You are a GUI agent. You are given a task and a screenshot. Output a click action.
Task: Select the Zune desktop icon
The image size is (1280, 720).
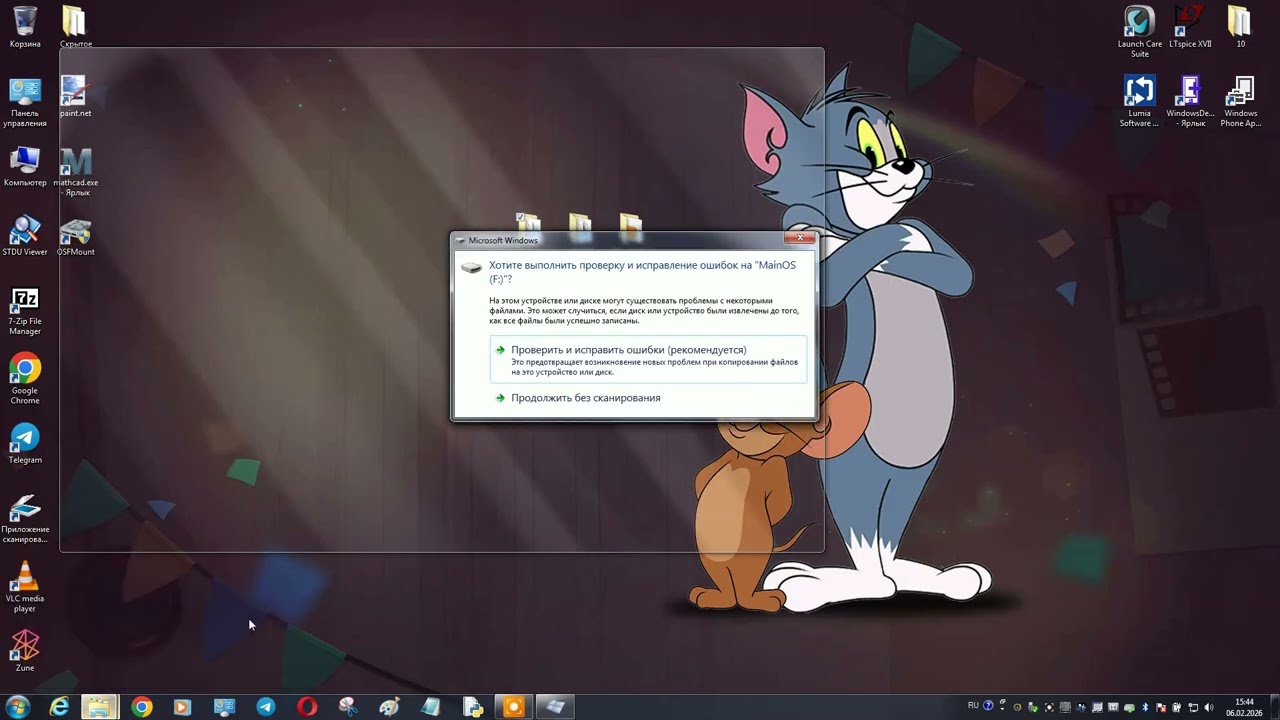pos(25,651)
